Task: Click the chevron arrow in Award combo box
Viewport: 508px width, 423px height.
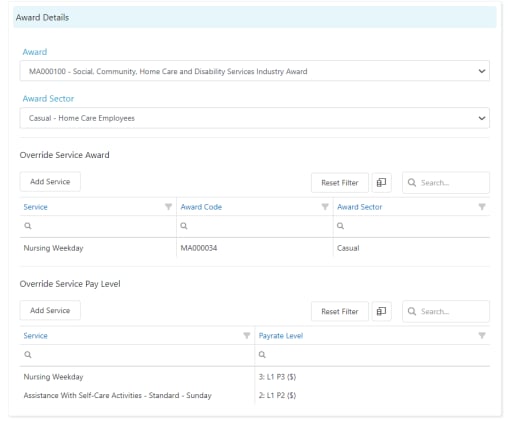Action: 481,71
